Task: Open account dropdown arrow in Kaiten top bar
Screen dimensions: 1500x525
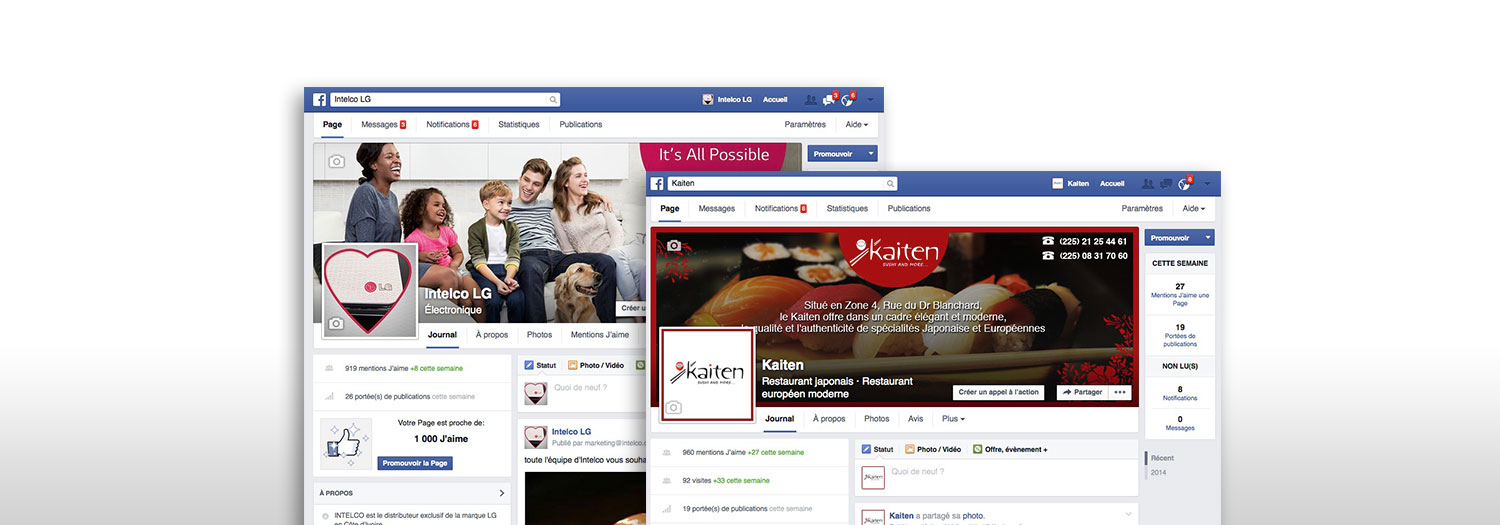Action: point(1207,184)
